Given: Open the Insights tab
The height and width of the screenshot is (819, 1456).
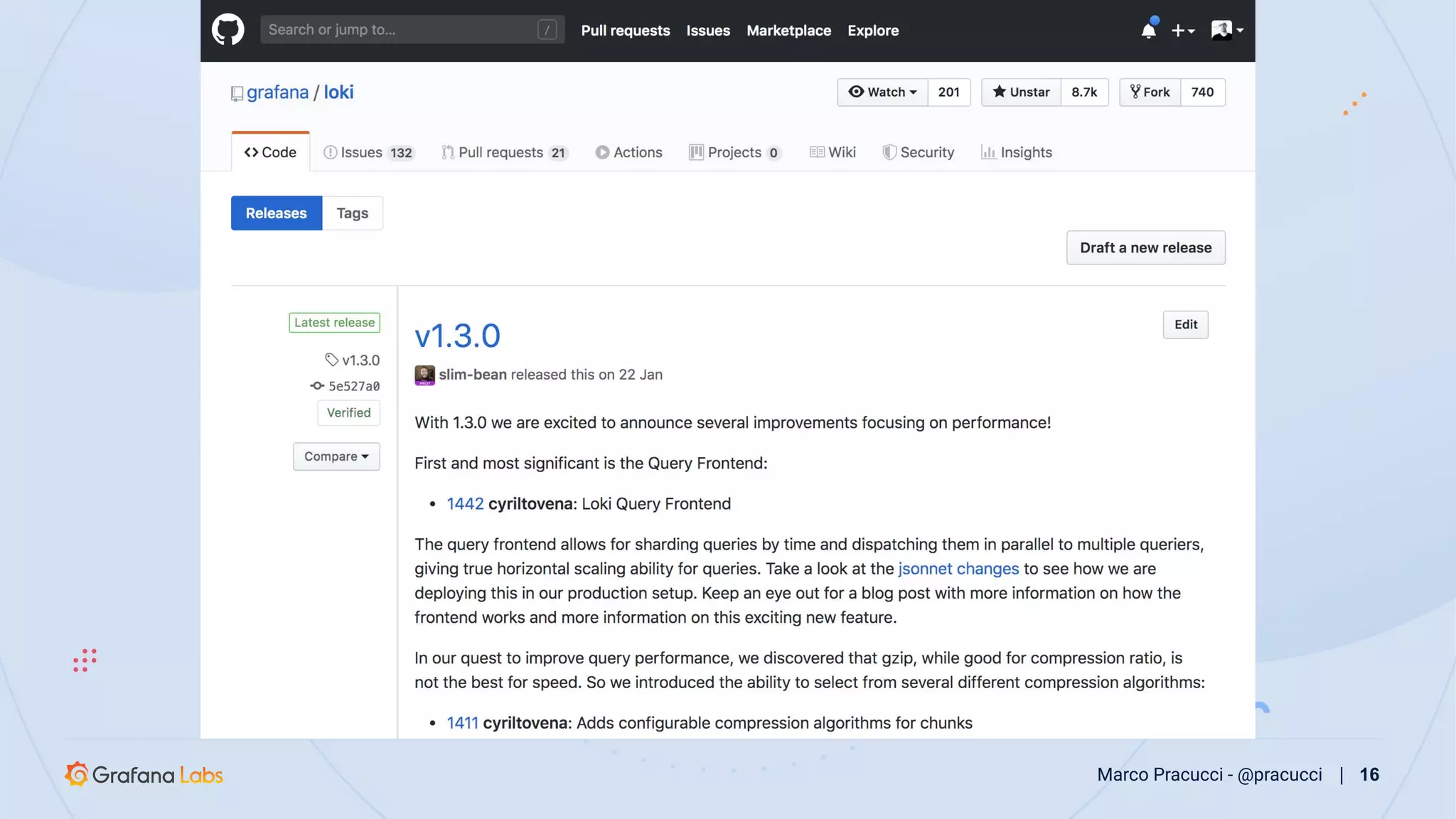Looking at the screenshot, I should 1016,152.
